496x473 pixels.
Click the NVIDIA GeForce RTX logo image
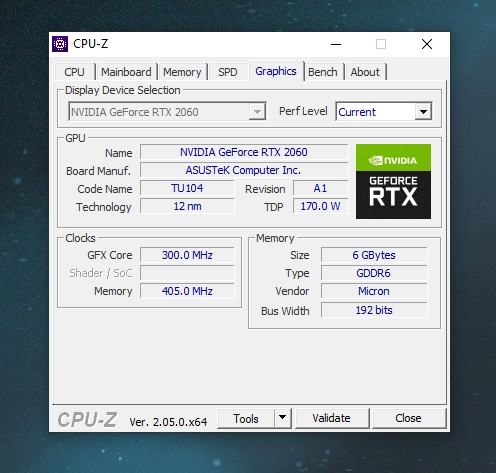(393, 181)
